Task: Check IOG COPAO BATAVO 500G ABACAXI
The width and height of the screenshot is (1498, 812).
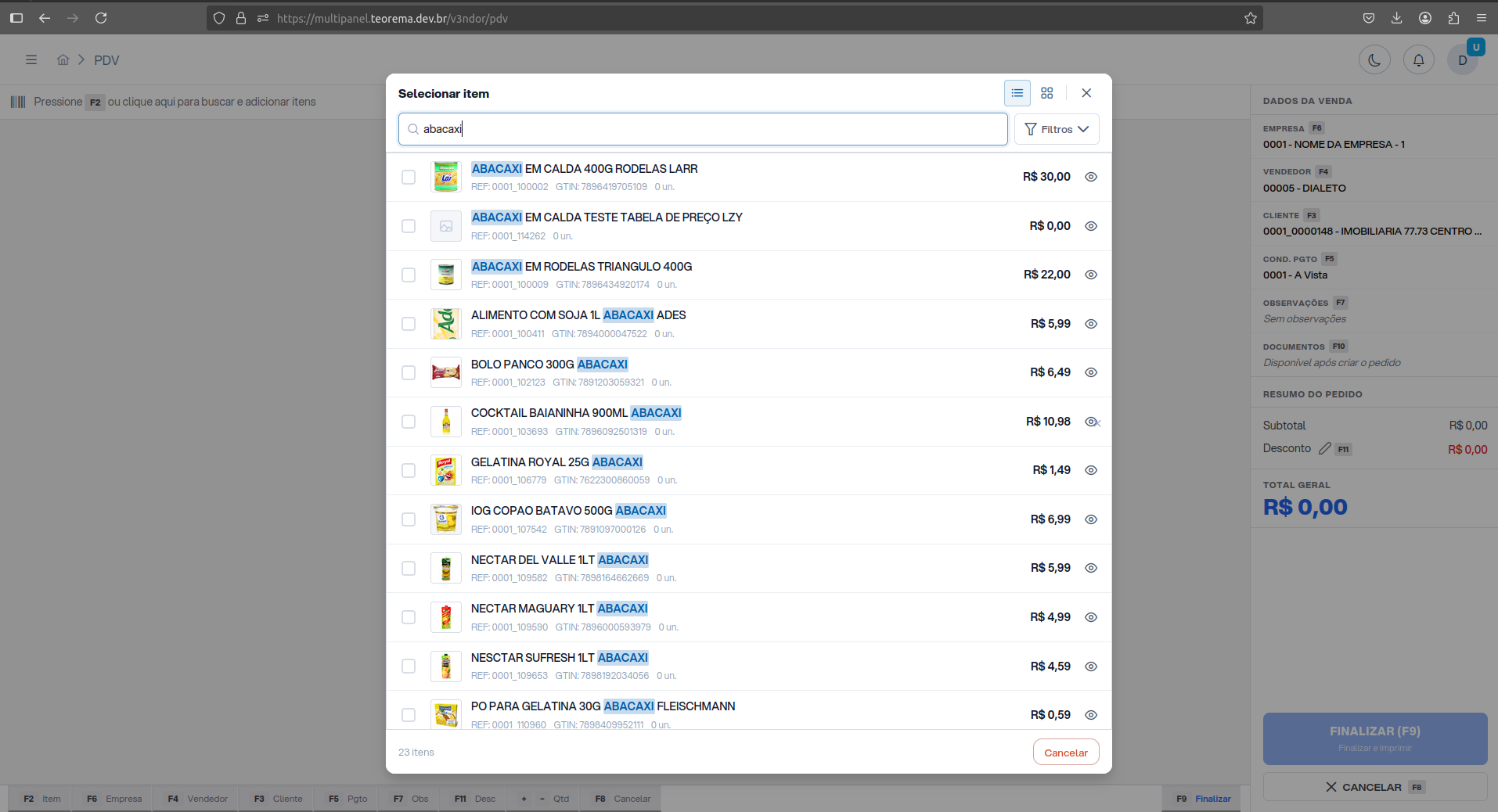Action: (x=409, y=519)
